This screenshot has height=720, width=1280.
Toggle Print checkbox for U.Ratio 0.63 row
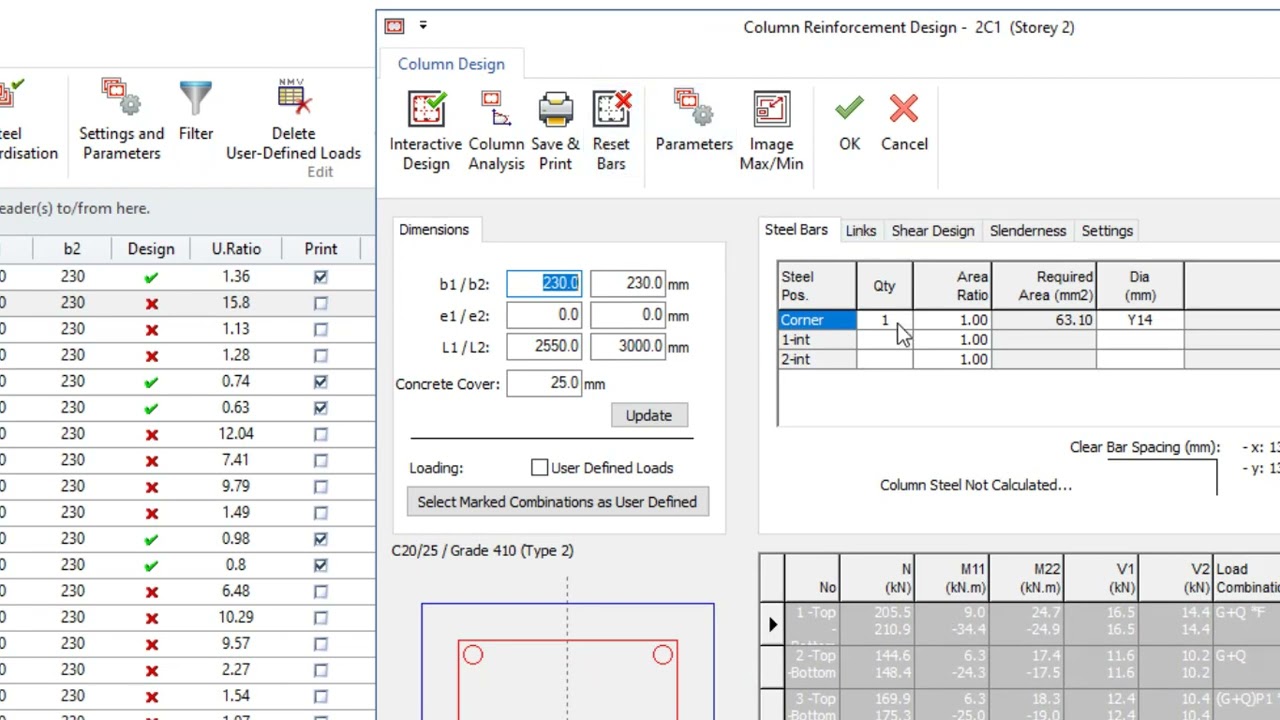320,407
